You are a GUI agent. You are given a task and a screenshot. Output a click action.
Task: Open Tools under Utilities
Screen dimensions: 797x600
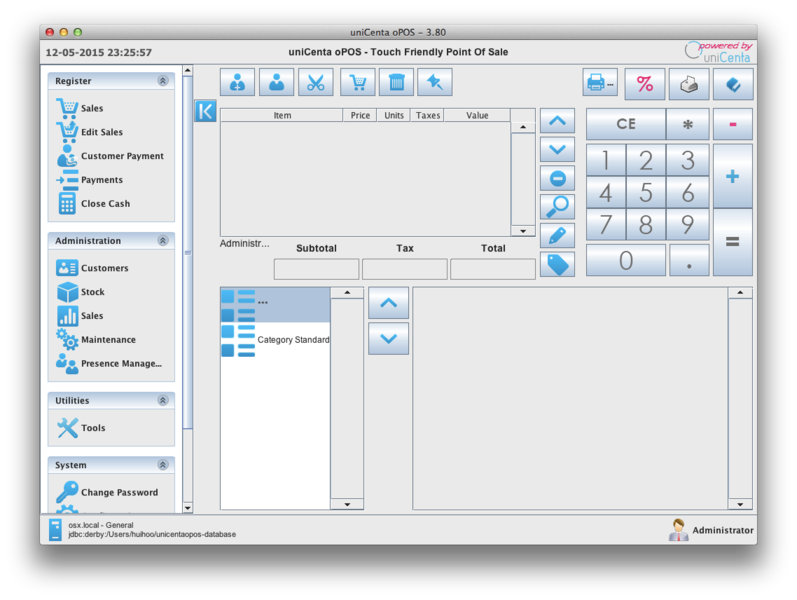click(x=81, y=428)
